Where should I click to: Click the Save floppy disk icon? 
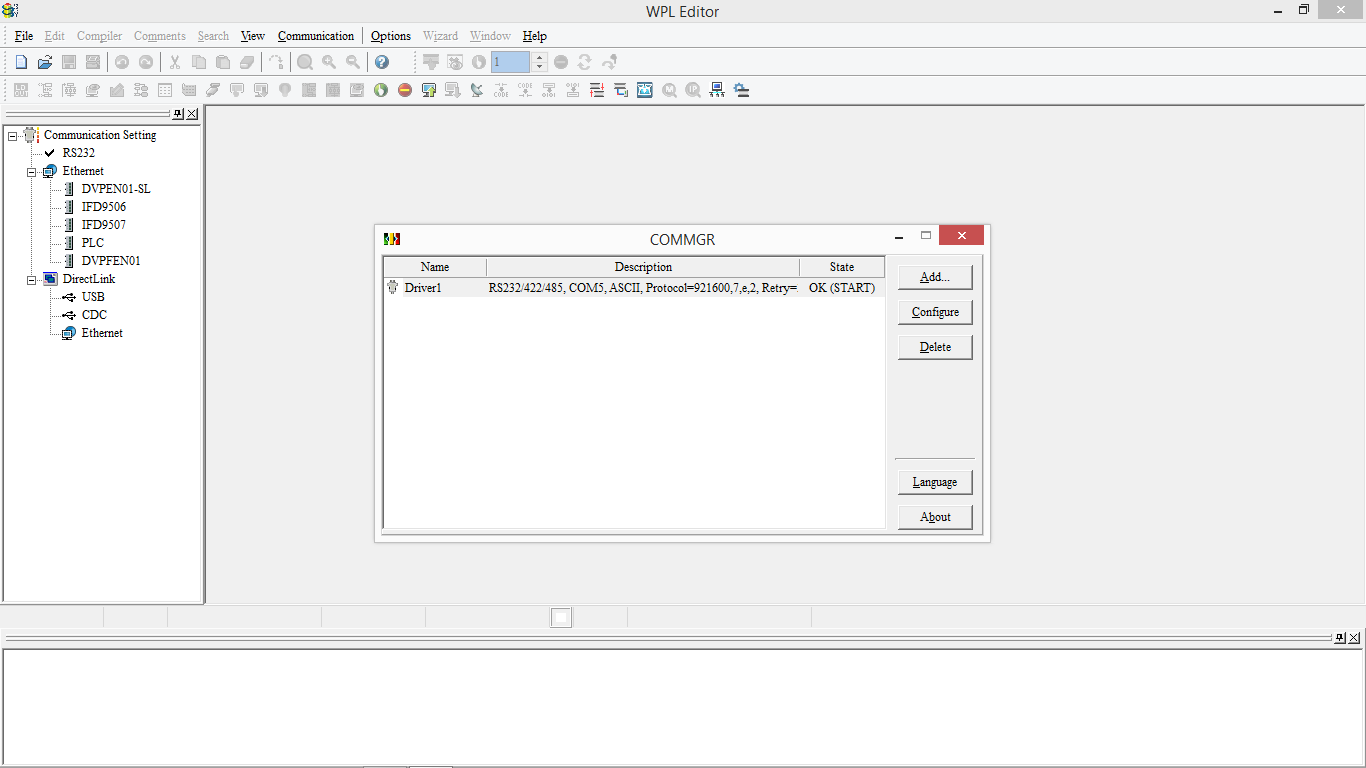69,62
